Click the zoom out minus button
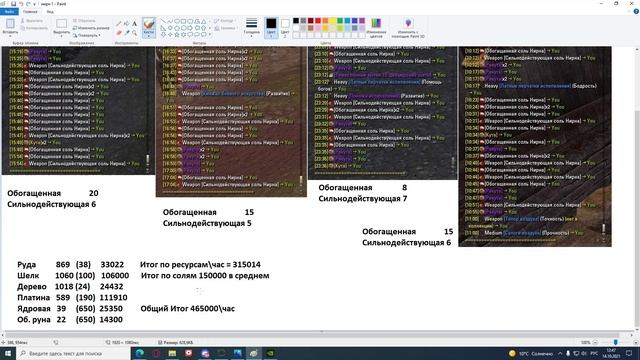The width and height of the screenshot is (640, 360). [x=595, y=342]
